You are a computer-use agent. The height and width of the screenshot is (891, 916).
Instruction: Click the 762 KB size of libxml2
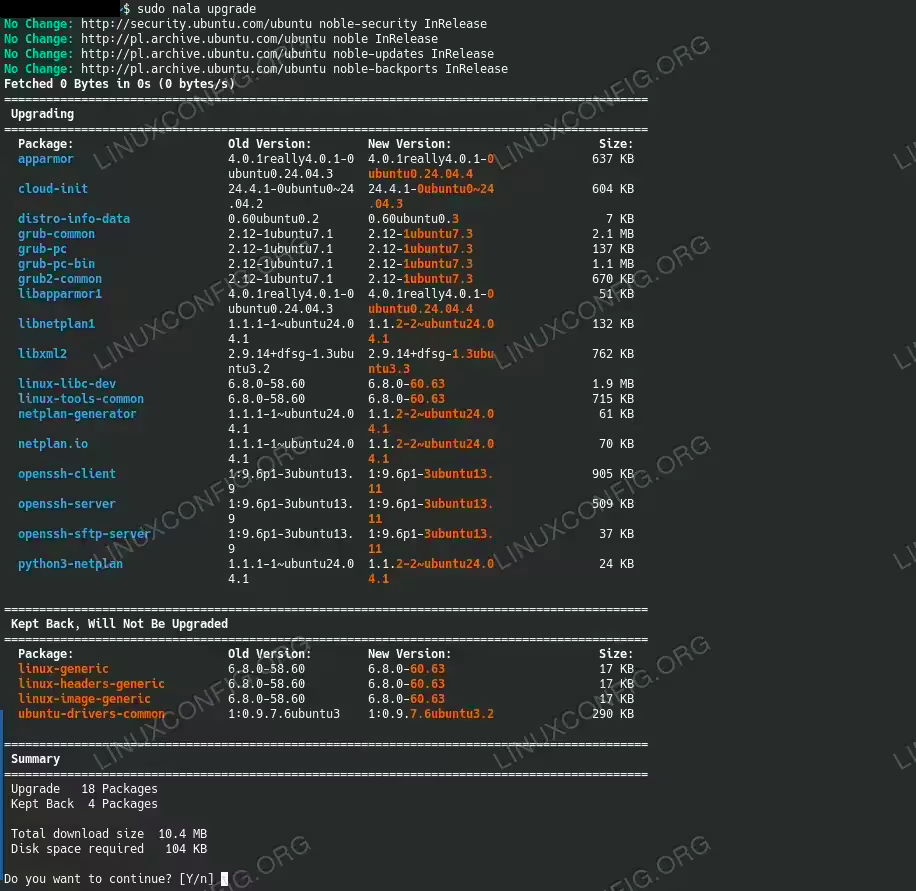(x=613, y=353)
